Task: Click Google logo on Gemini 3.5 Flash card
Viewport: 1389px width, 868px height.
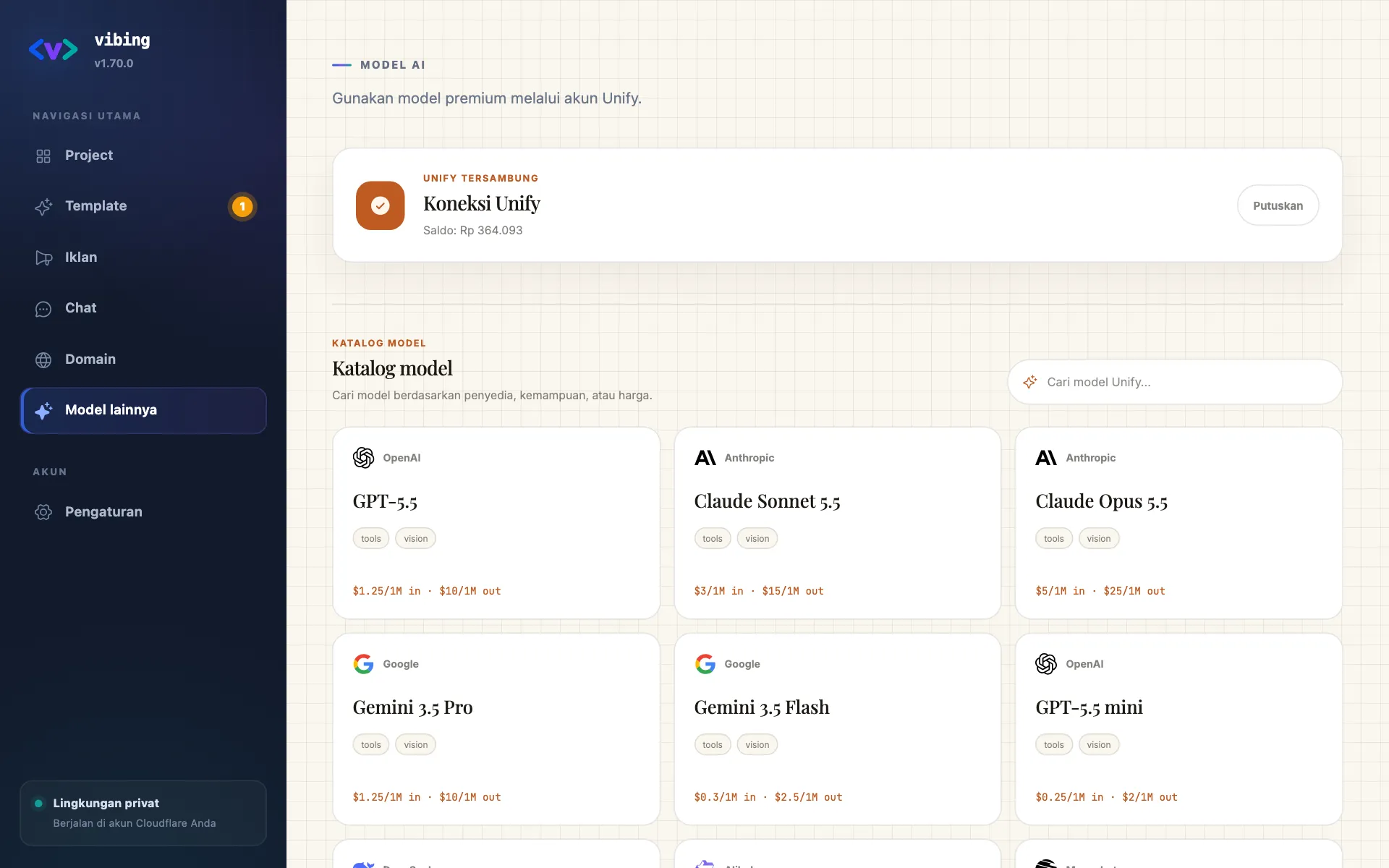Action: [705, 664]
